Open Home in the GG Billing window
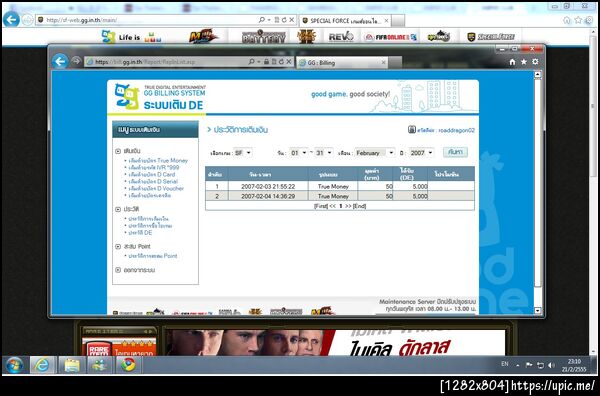 (x=512, y=62)
